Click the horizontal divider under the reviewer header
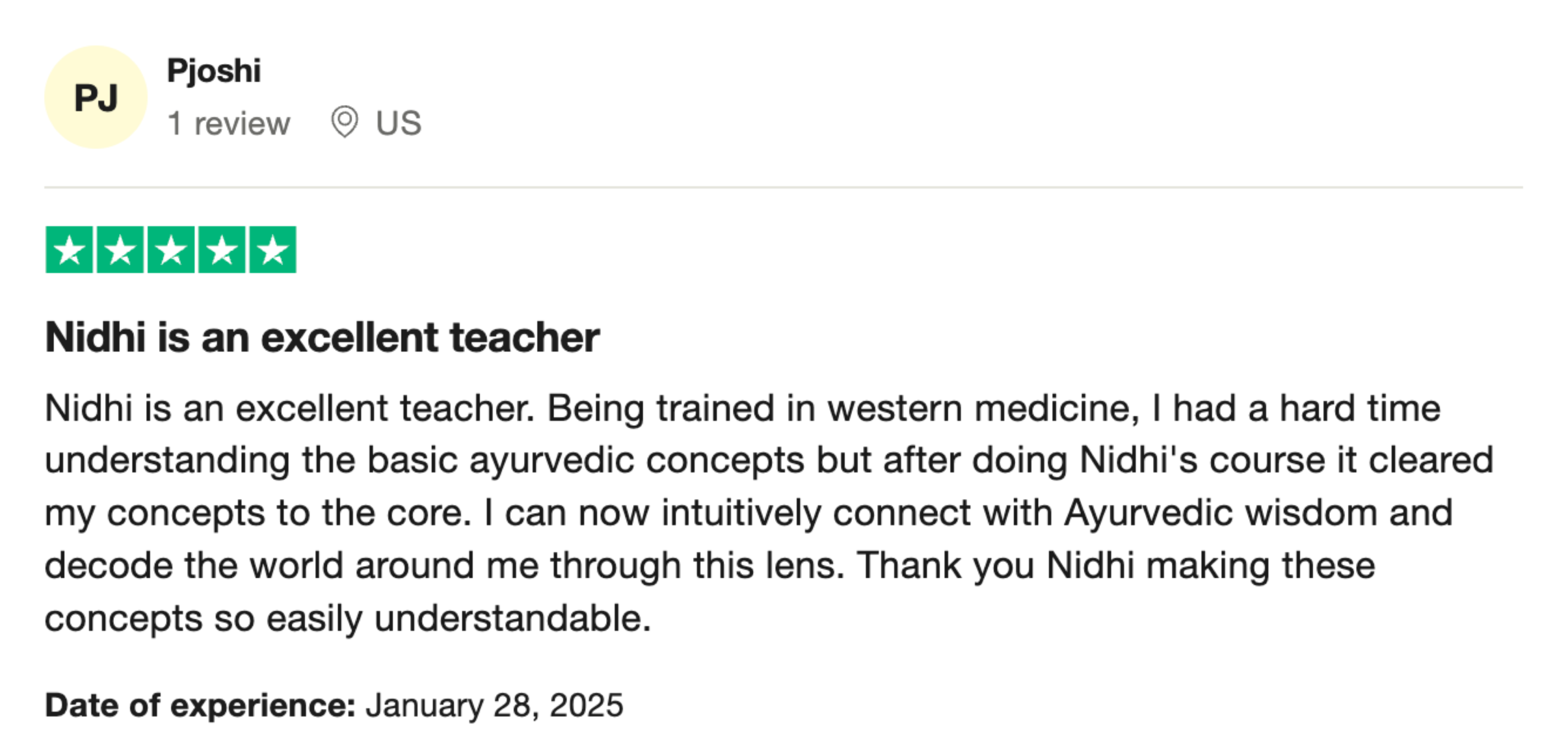The height and width of the screenshot is (753, 1568). (783, 187)
